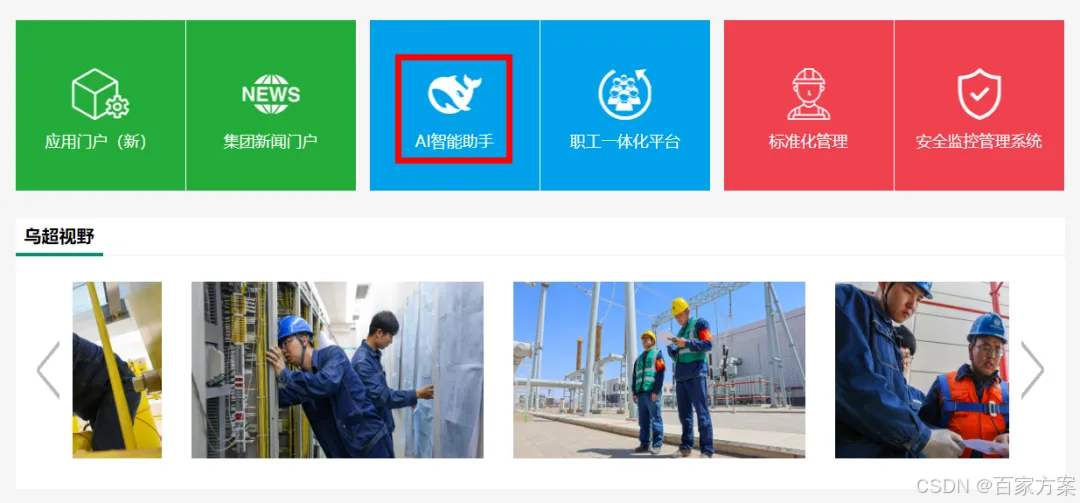Click the 应用门户（新）label
Viewport: 1080px width, 503px height.
(x=96, y=142)
